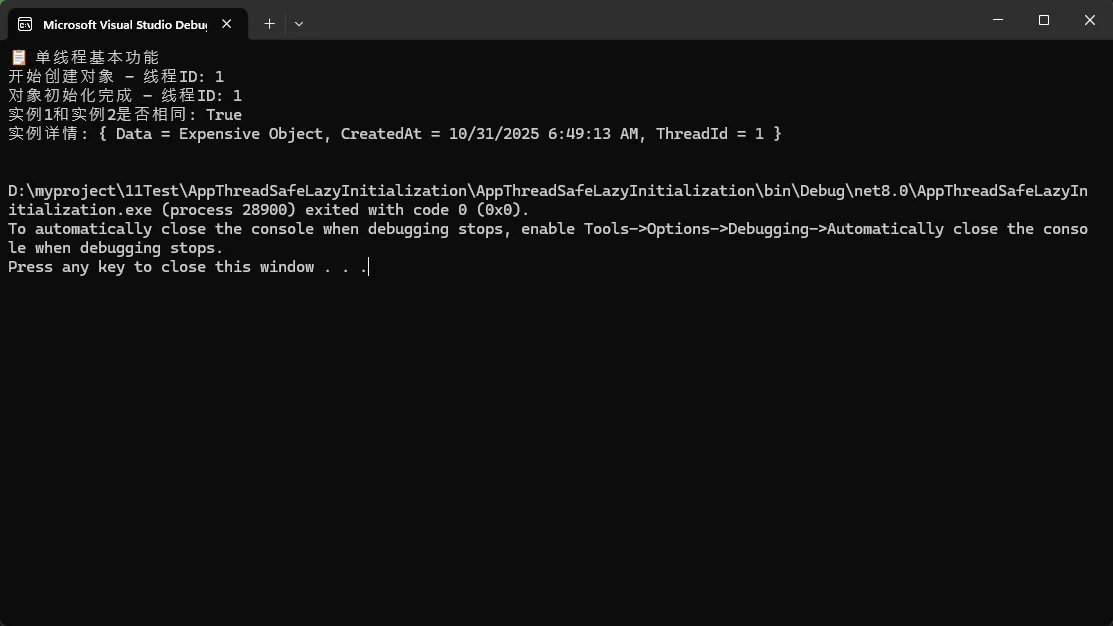Click the text 'Expensive Object' in the output
Screen dimensions: 1113x626
[251, 134]
